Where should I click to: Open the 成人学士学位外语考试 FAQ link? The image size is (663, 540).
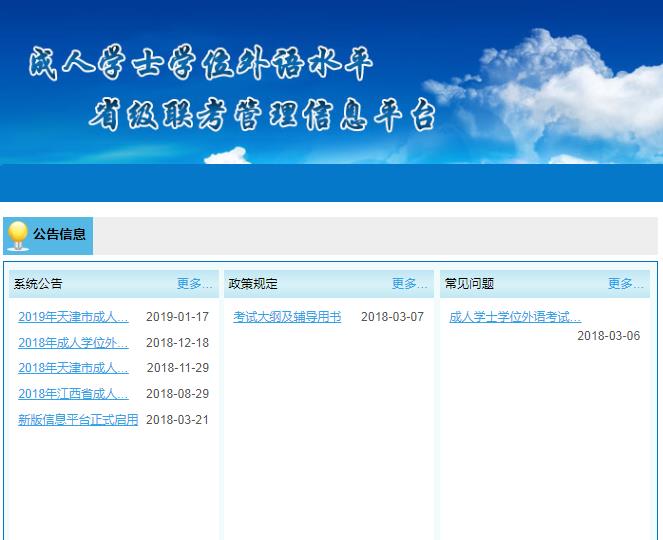point(515,317)
